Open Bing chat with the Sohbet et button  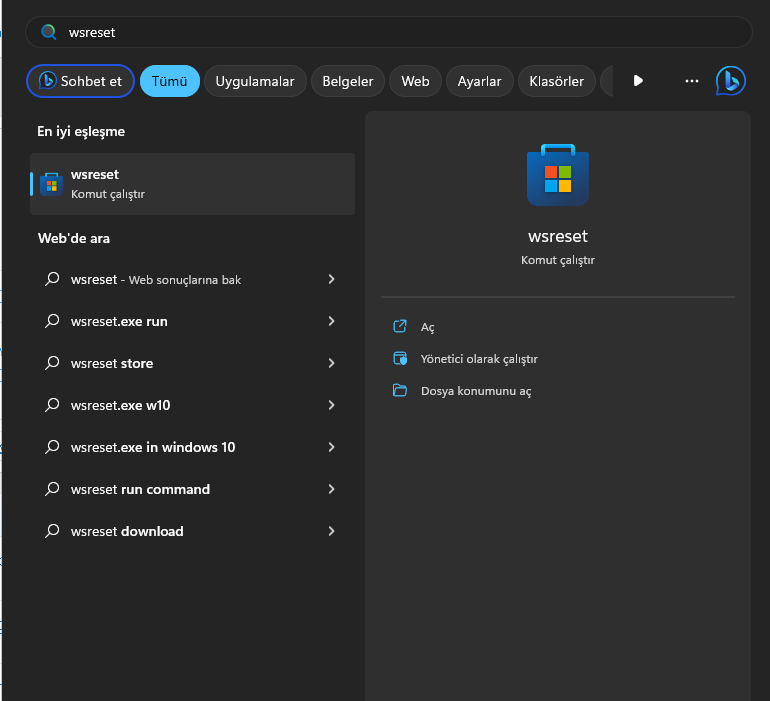pyautogui.click(x=81, y=81)
